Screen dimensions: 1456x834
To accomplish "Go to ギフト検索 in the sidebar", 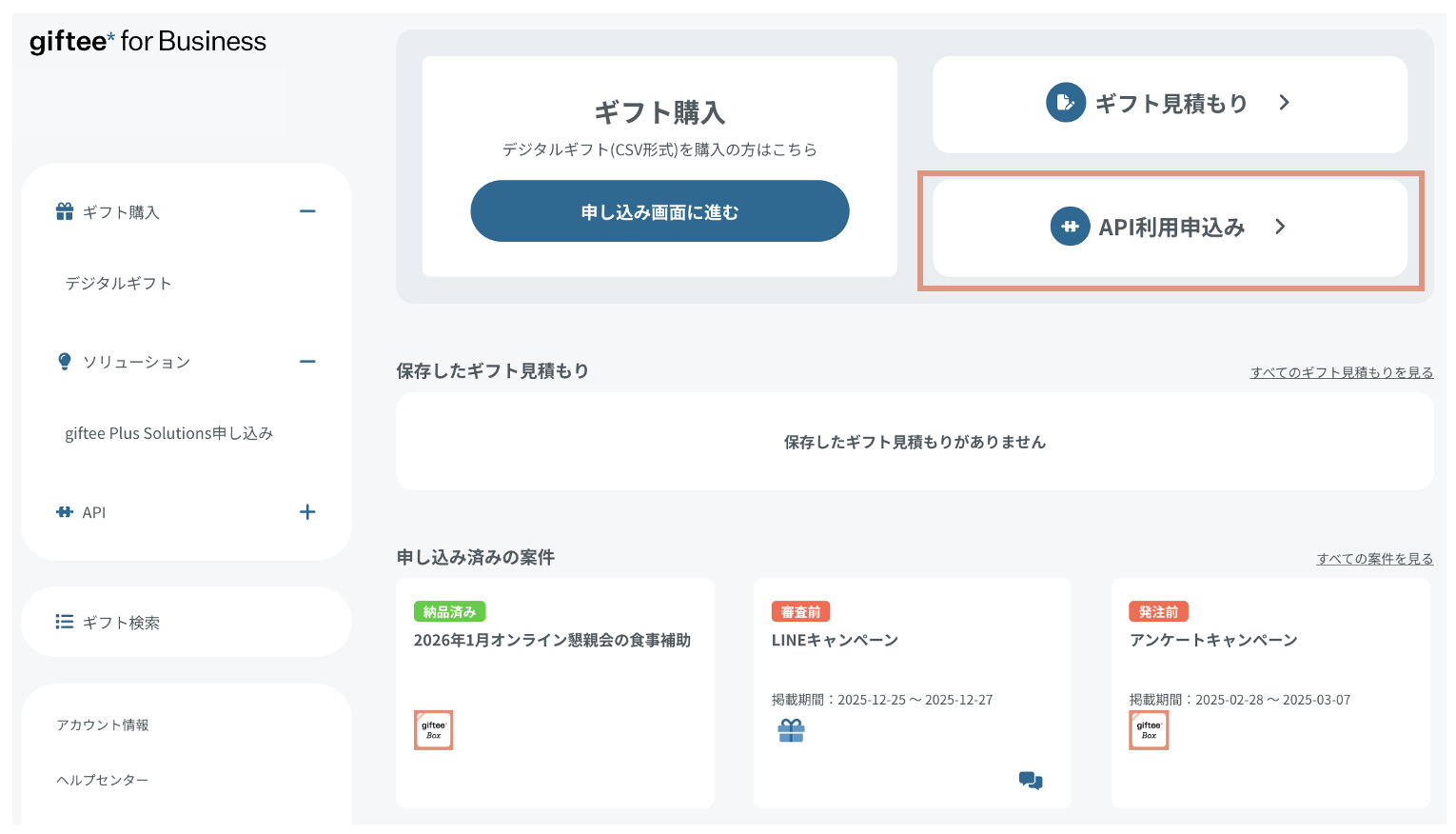I will [x=121, y=623].
